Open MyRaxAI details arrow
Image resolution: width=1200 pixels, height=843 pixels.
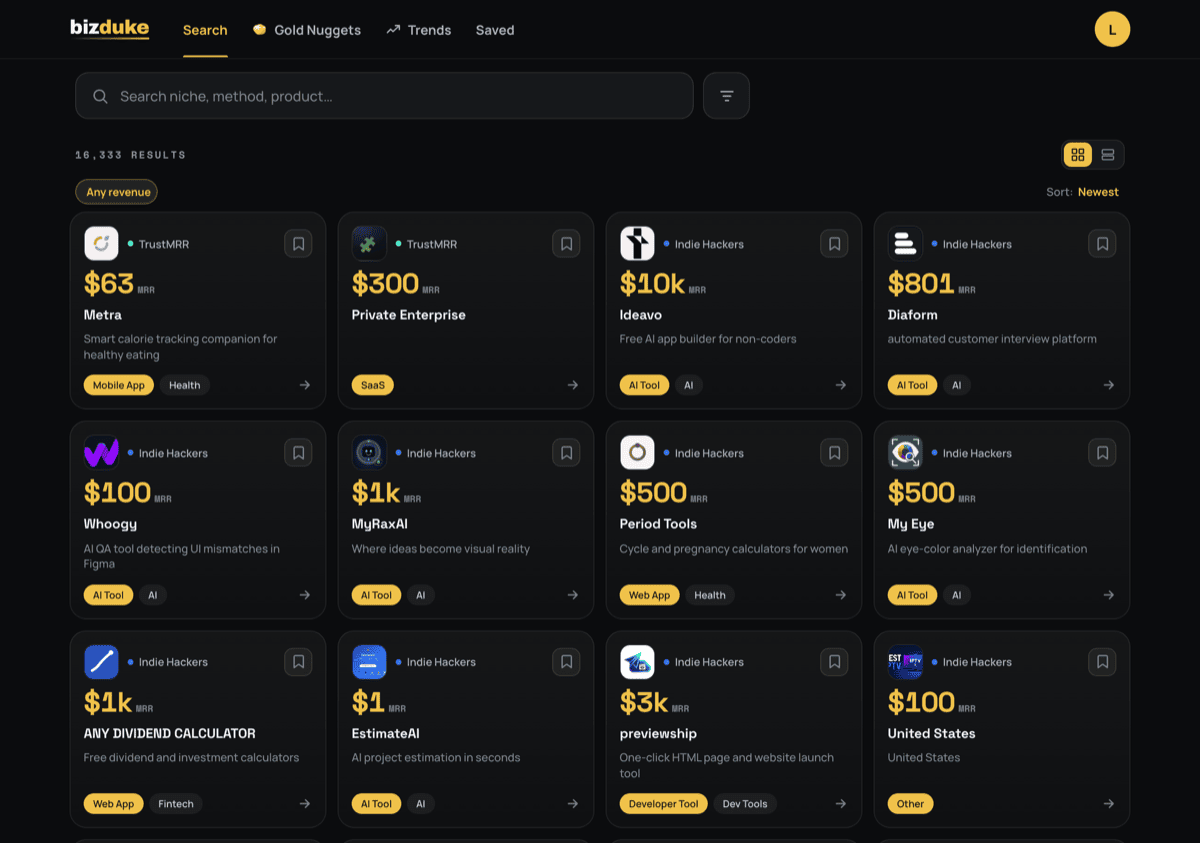tap(573, 595)
